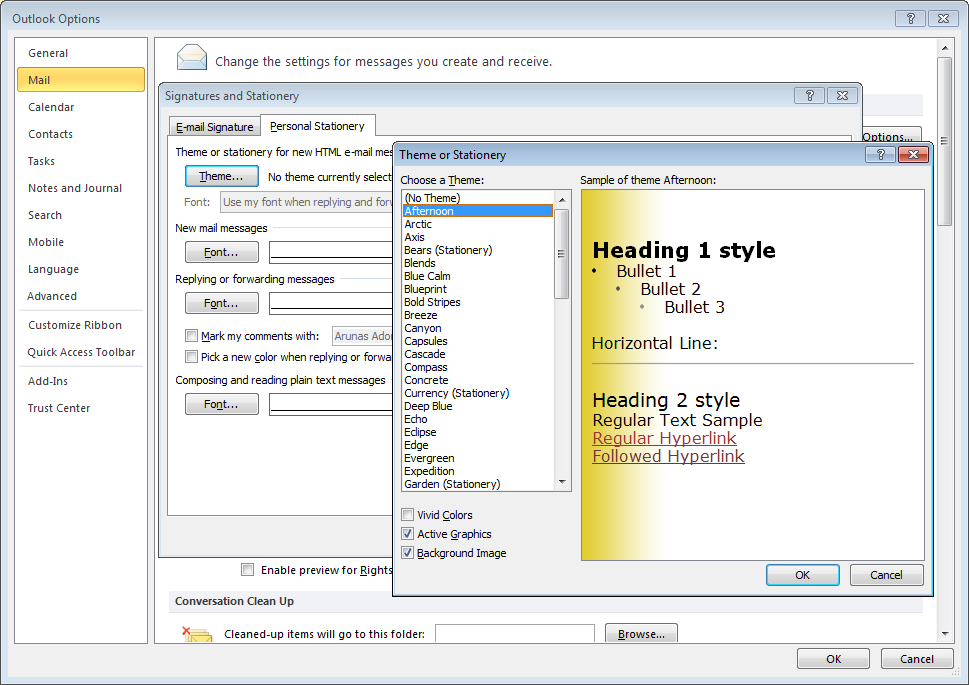The width and height of the screenshot is (969, 685).
Task: Open Calendar options category
Action: [81, 107]
